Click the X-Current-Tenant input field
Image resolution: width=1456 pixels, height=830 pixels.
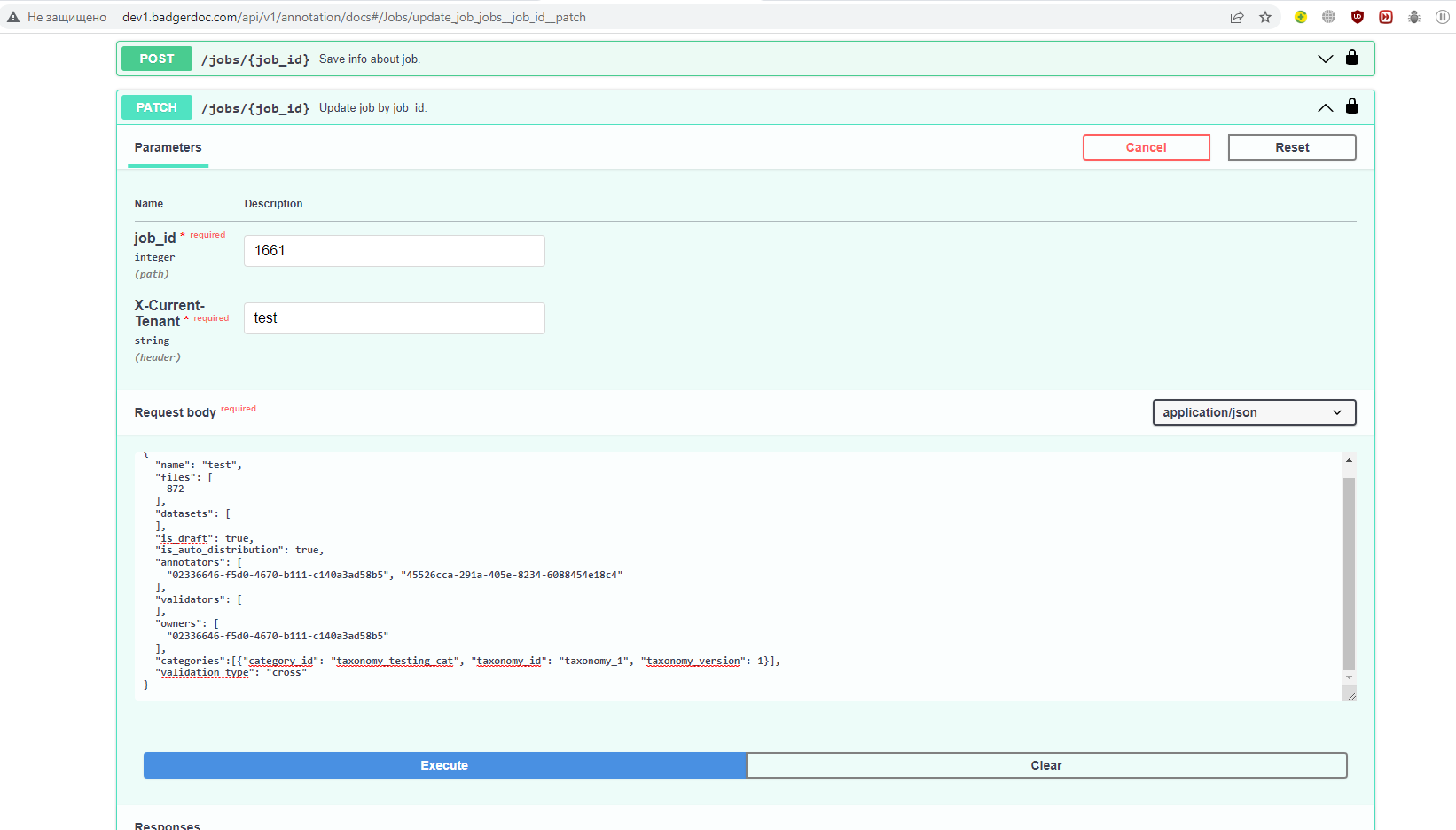click(x=395, y=318)
